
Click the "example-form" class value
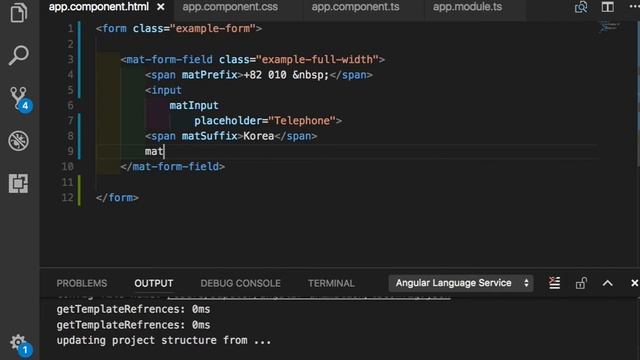(212, 29)
